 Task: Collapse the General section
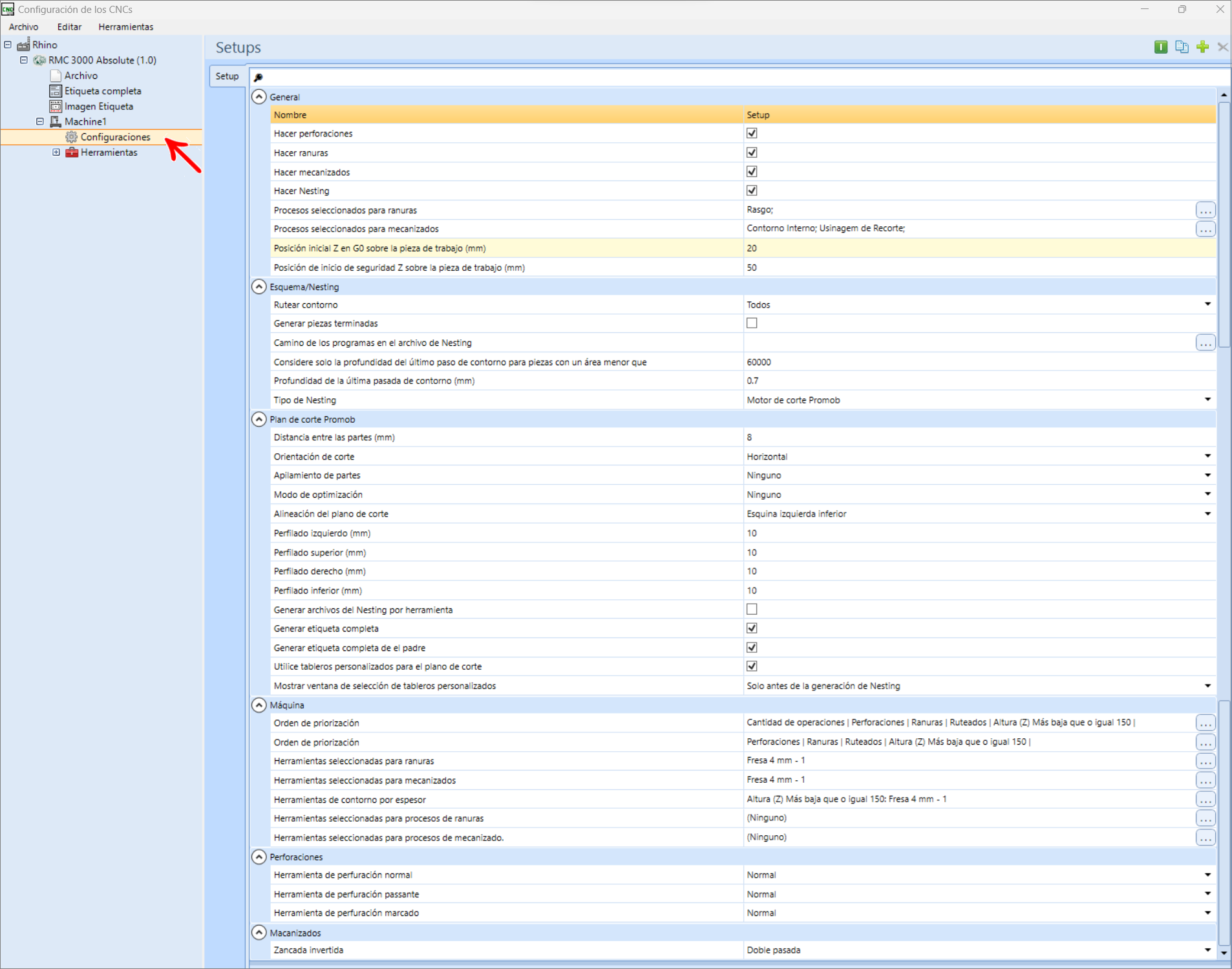click(x=259, y=97)
